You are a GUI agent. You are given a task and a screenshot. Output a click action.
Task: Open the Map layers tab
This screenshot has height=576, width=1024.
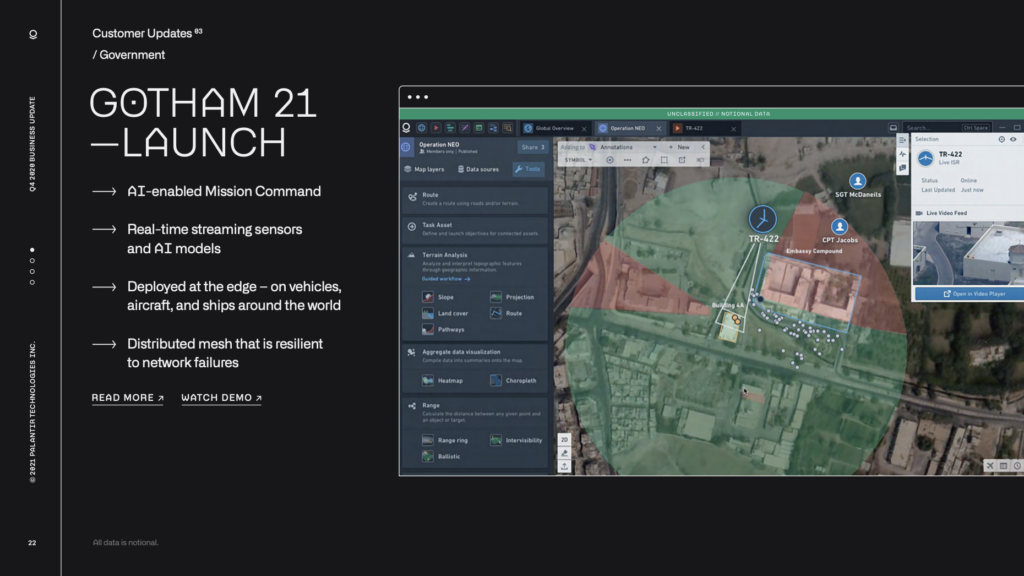(424, 169)
